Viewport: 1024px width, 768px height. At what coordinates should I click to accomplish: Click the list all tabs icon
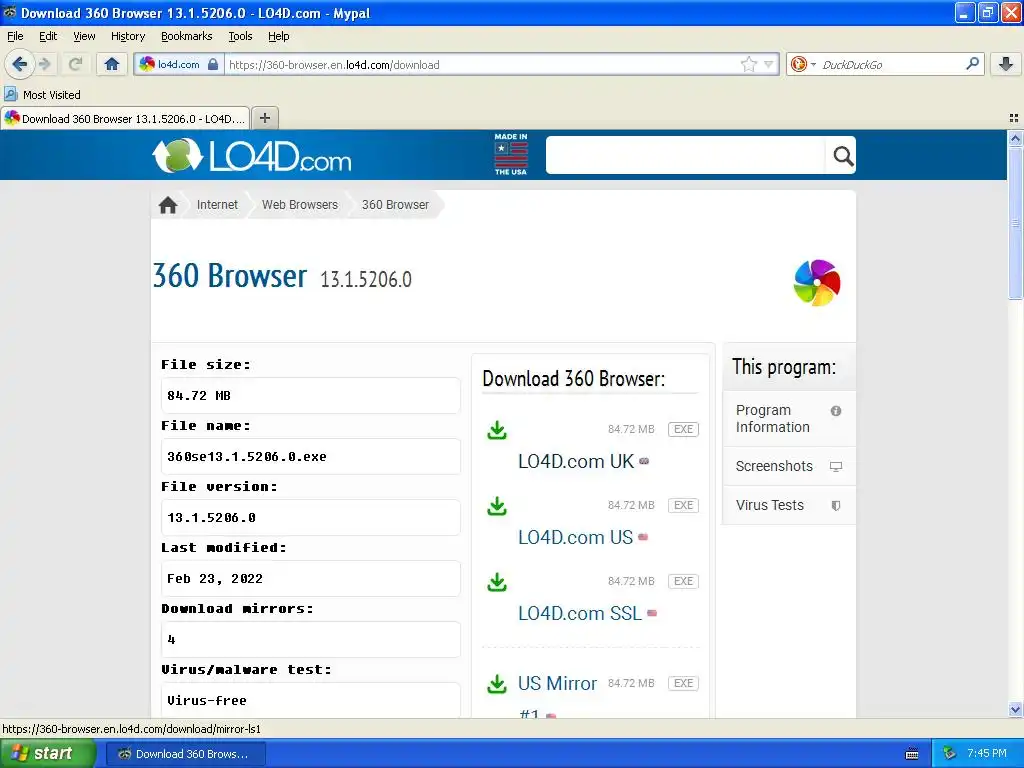pos(1014,118)
